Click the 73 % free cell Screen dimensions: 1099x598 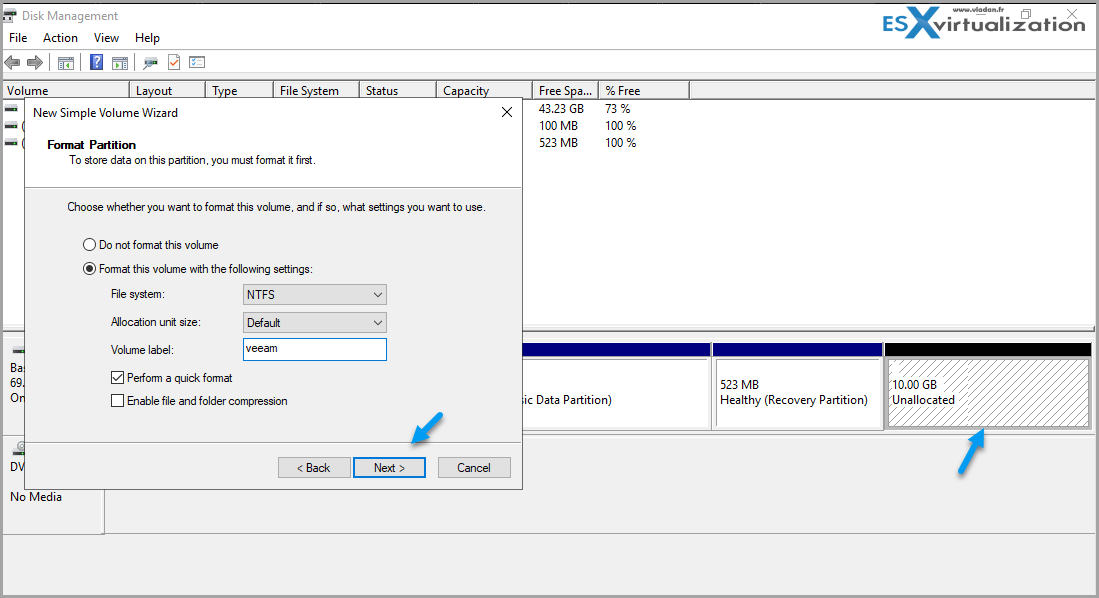click(x=617, y=109)
